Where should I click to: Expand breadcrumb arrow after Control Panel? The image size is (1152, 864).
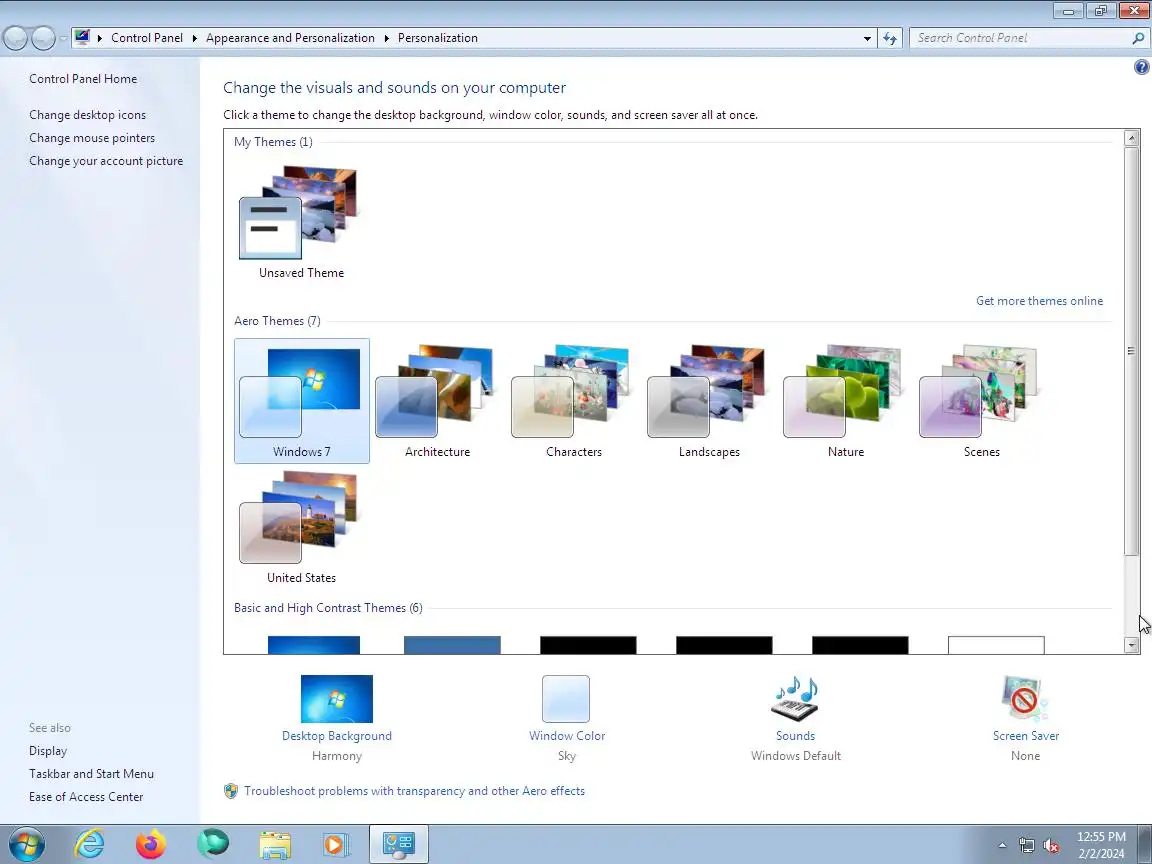pos(195,38)
